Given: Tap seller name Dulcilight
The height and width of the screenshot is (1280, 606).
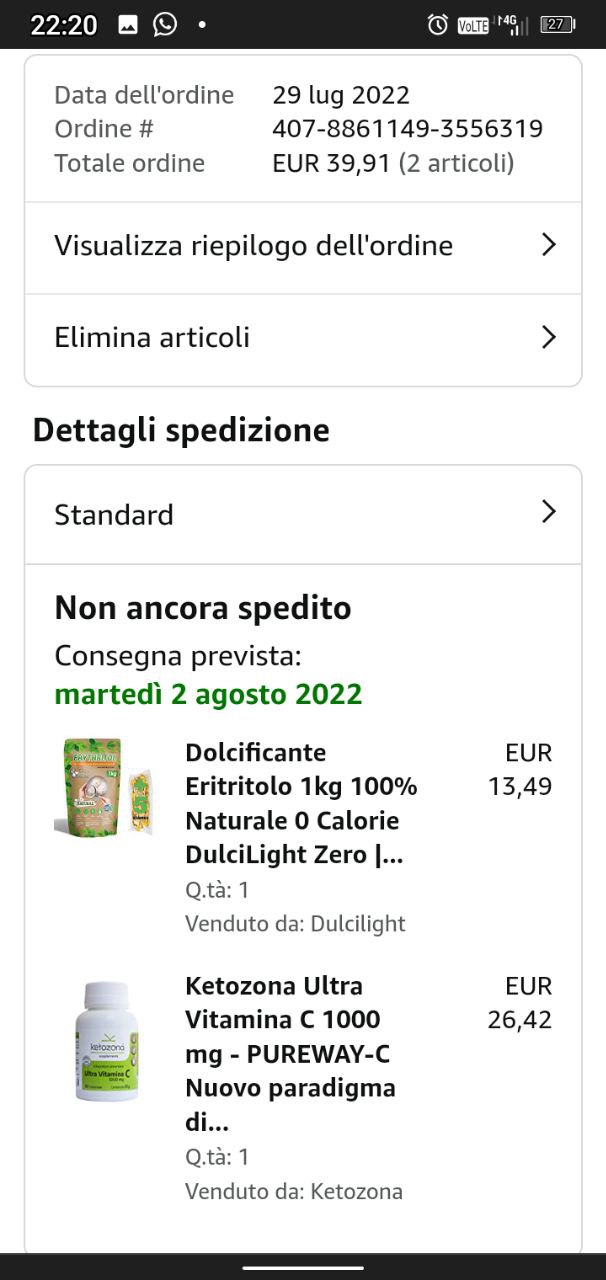Looking at the screenshot, I should [357, 924].
